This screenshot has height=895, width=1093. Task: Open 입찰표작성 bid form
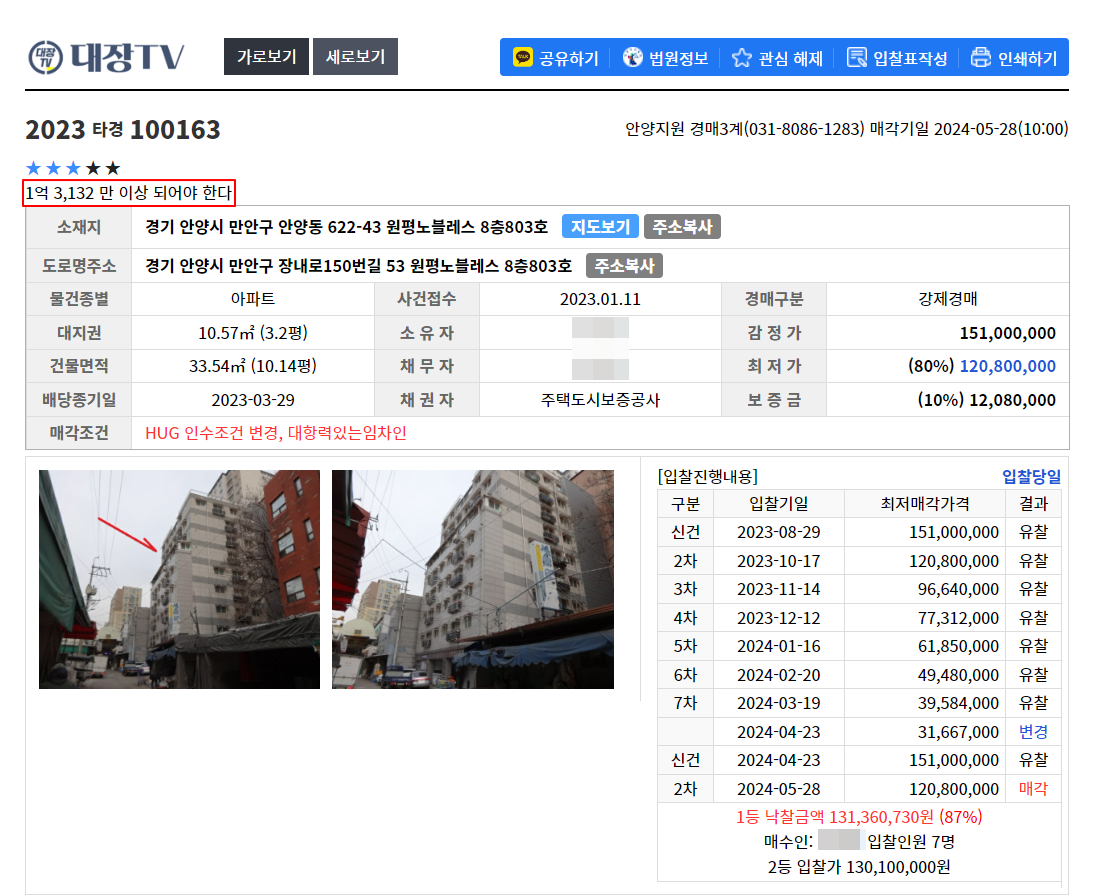[897, 58]
